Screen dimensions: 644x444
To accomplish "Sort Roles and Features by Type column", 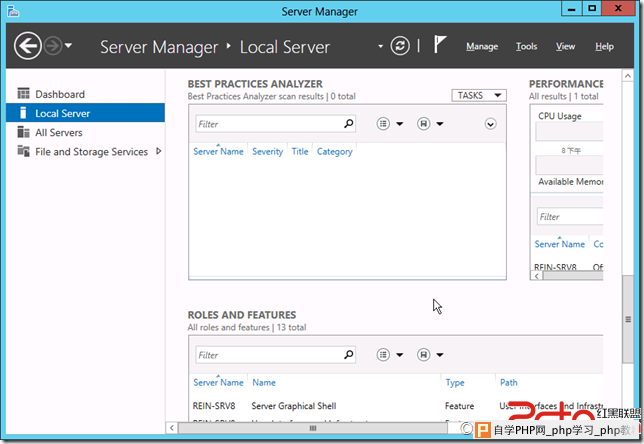I will click(x=455, y=382).
